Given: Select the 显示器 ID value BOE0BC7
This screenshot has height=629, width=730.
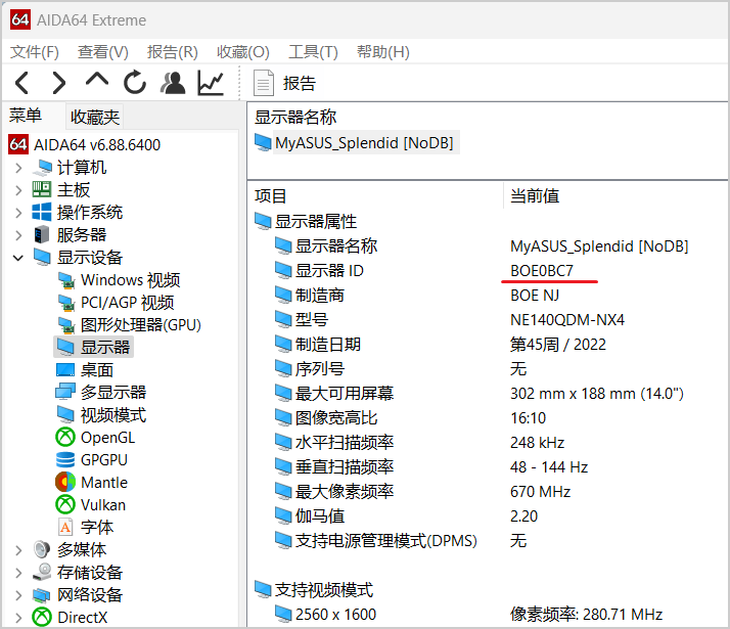Looking at the screenshot, I should [542, 271].
